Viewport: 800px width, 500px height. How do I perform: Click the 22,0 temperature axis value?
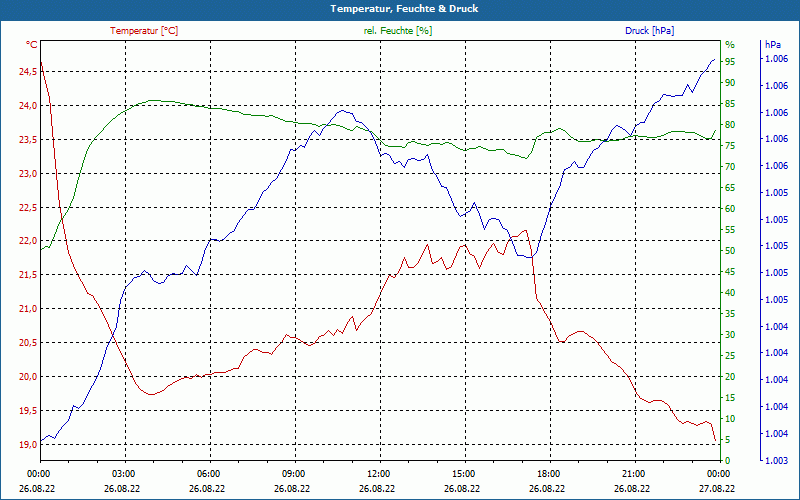click(x=28, y=241)
